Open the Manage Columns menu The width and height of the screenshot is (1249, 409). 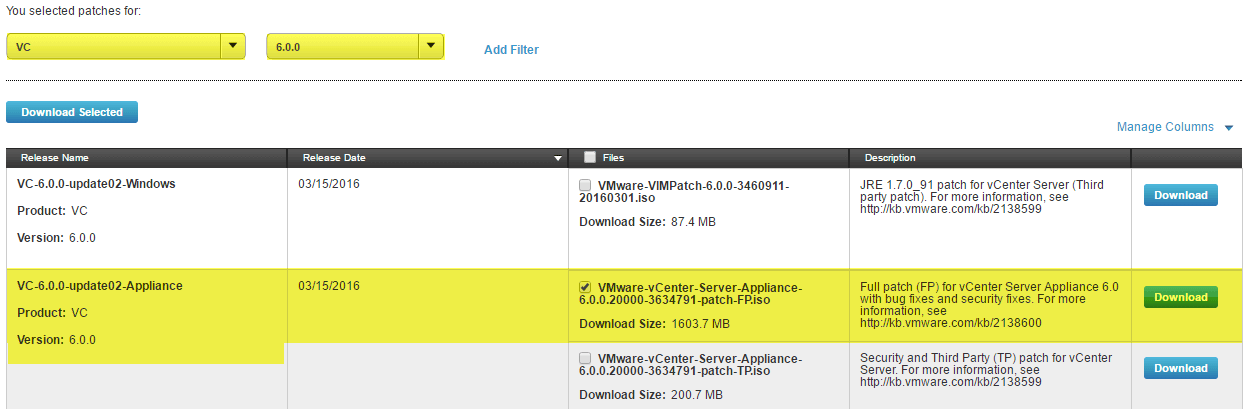coord(1174,127)
